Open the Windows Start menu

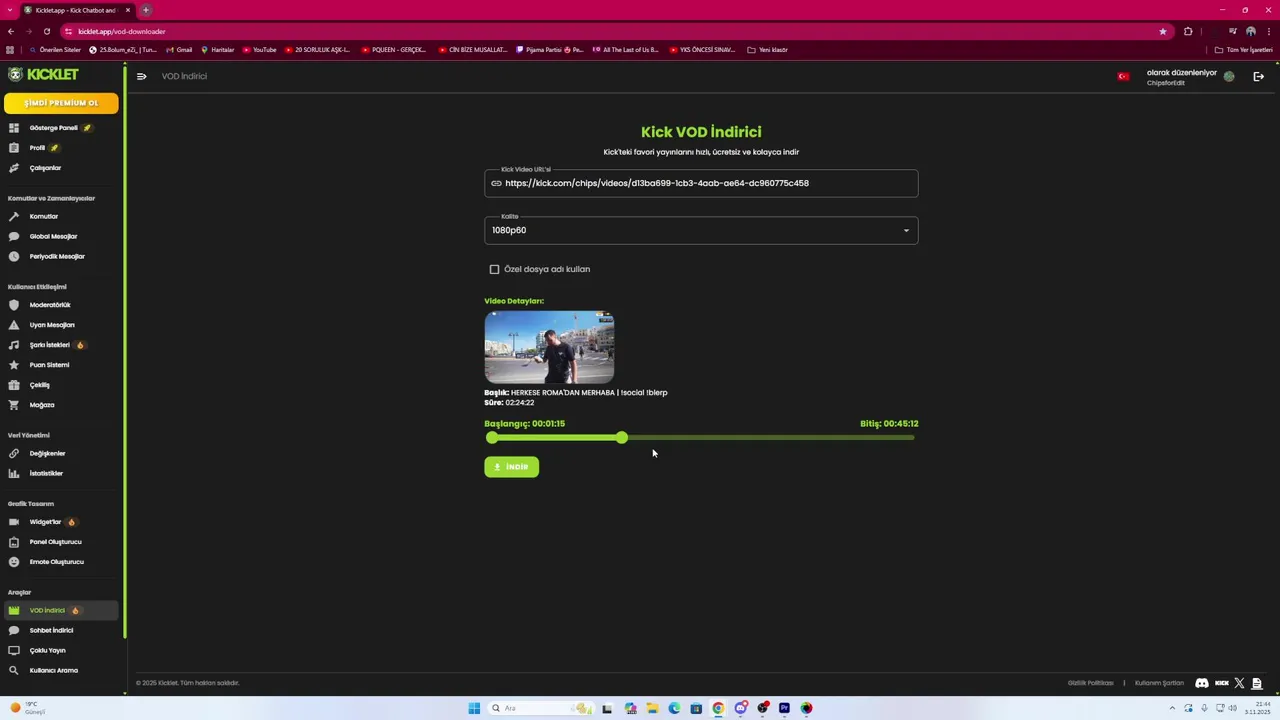pos(474,708)
